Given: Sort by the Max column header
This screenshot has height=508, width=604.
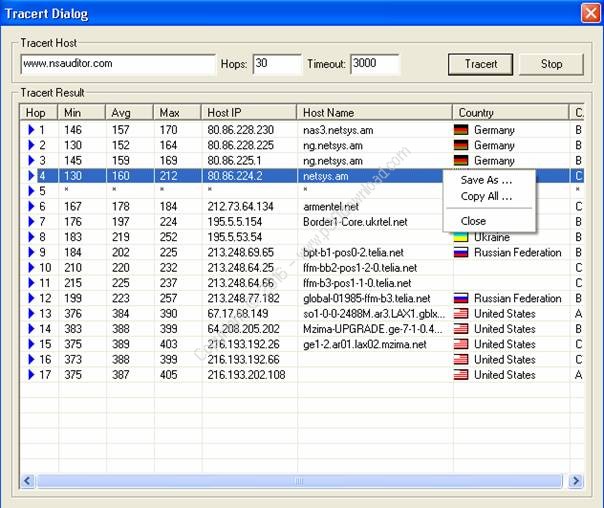Looking at the screenshot, I should tap(177, 113).
